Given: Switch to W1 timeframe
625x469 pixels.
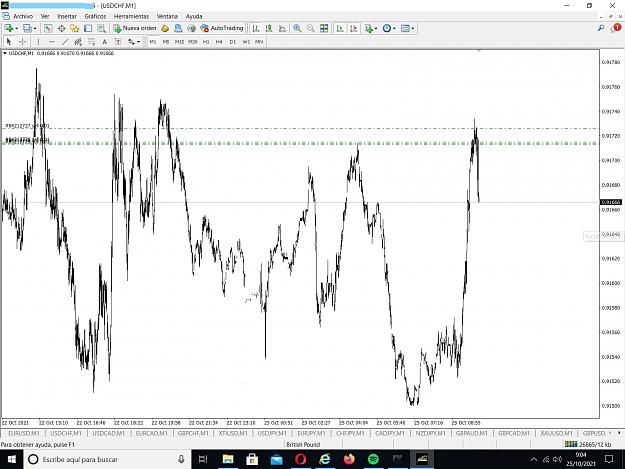Looking at the screenshot, I should point(246,41).
